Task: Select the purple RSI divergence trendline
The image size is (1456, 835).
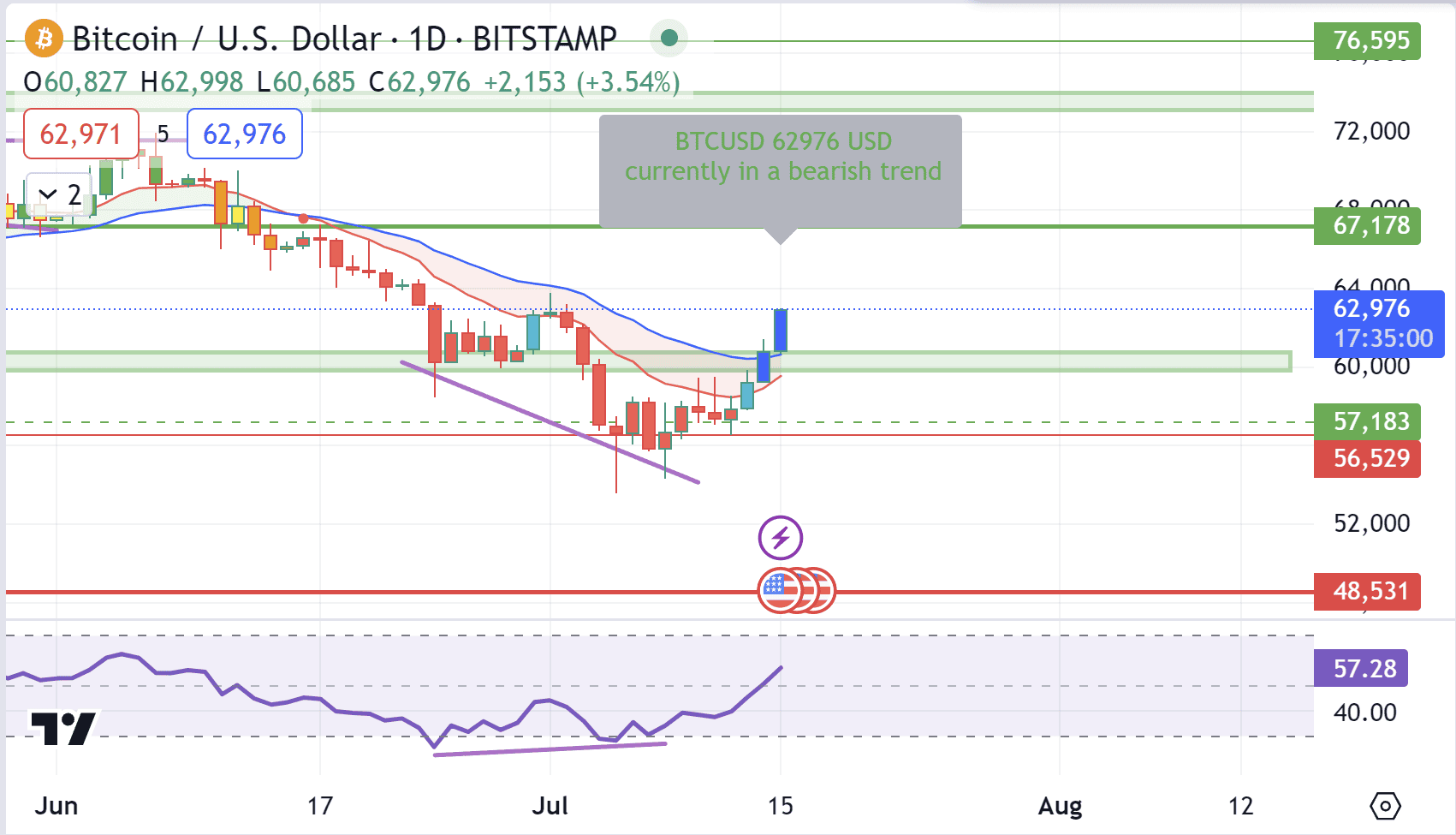Action: [x=550, y=749]
